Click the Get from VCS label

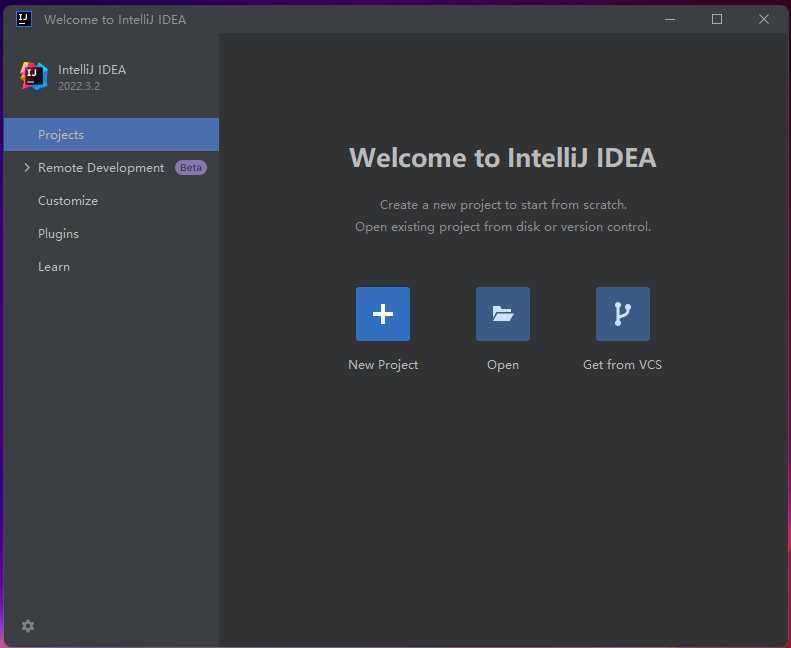tap(623, 365)
